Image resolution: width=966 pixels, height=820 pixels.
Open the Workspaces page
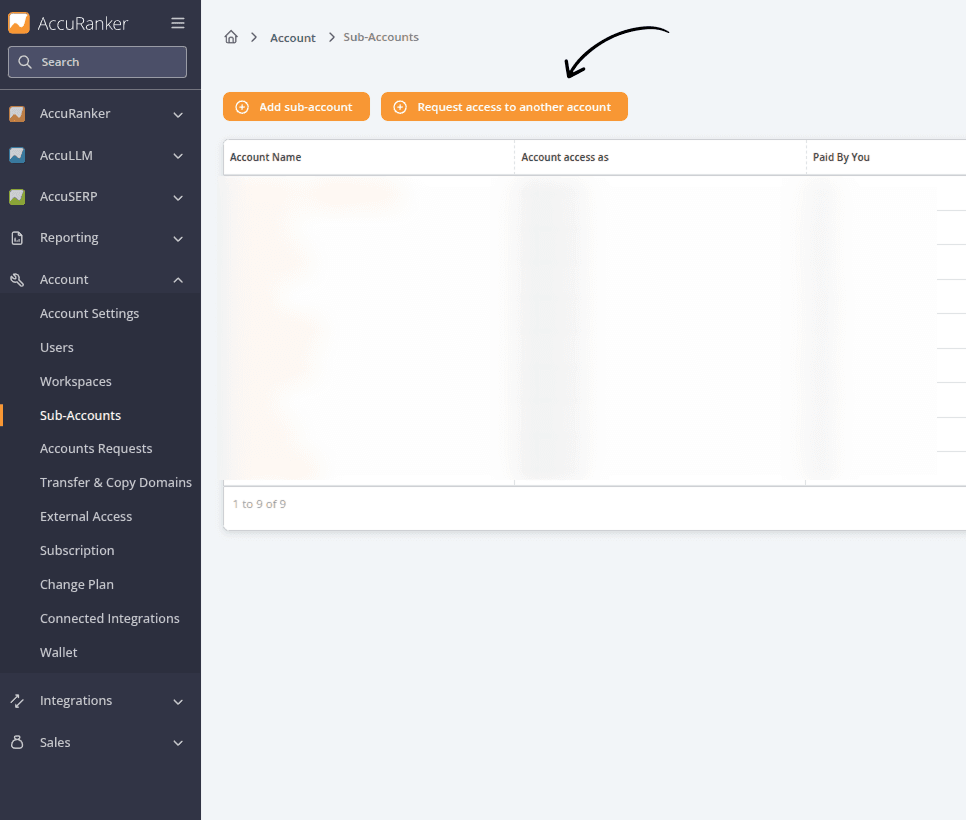[x=76, y=381]
